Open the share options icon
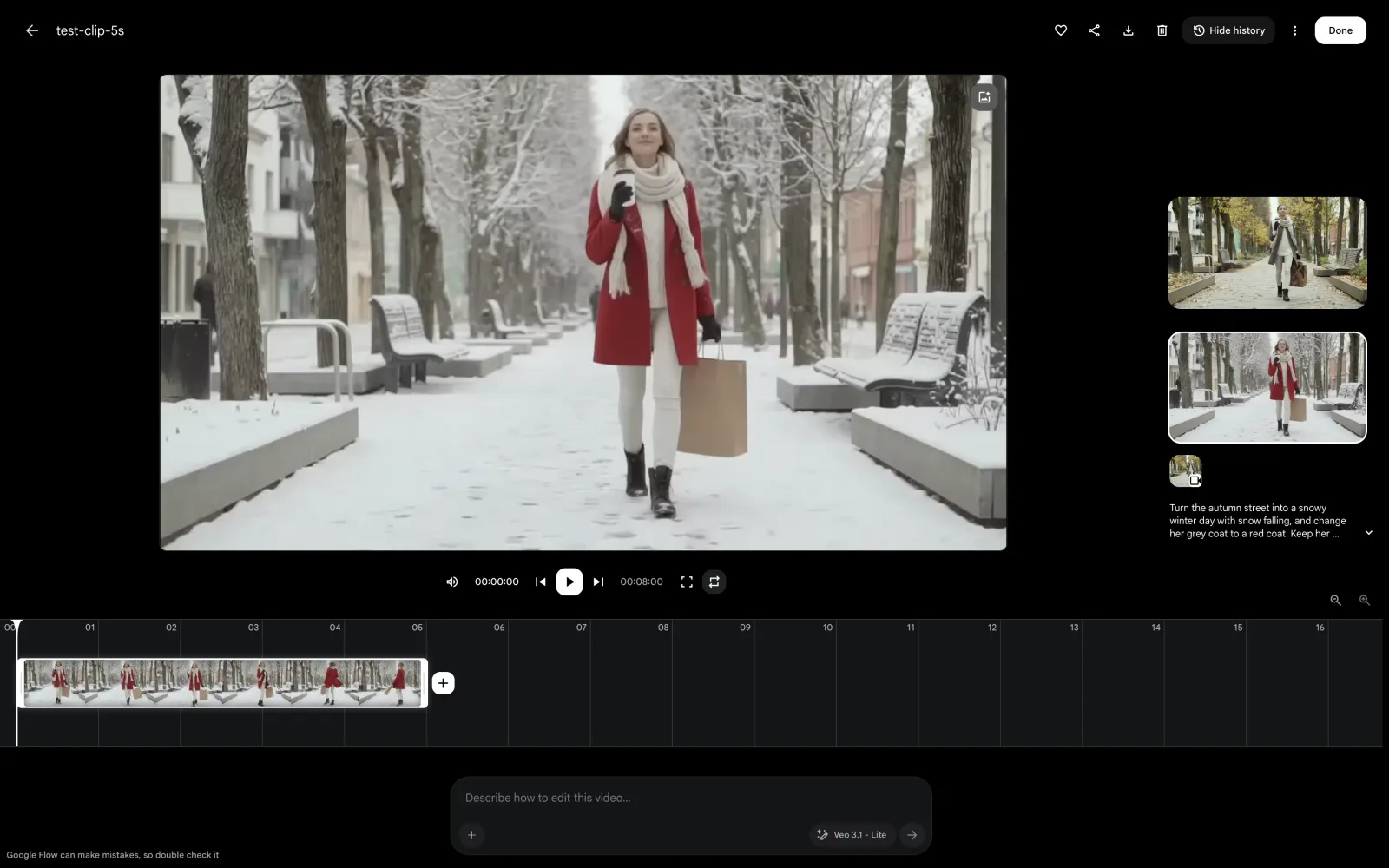Viewport: 1389px width, 868px height. point(1094,30)
